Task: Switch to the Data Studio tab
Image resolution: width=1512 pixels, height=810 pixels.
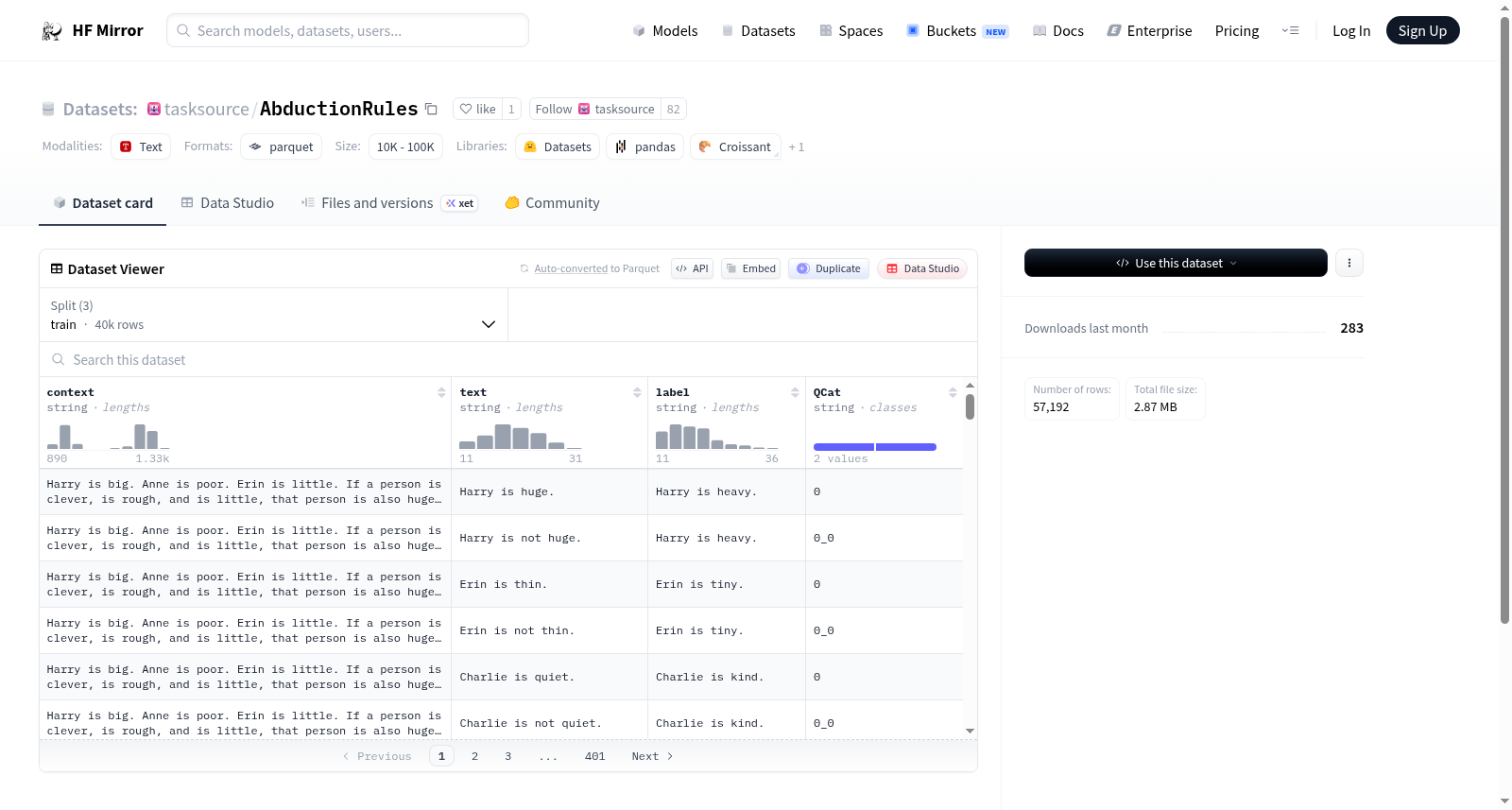Action: coord(227,203)
